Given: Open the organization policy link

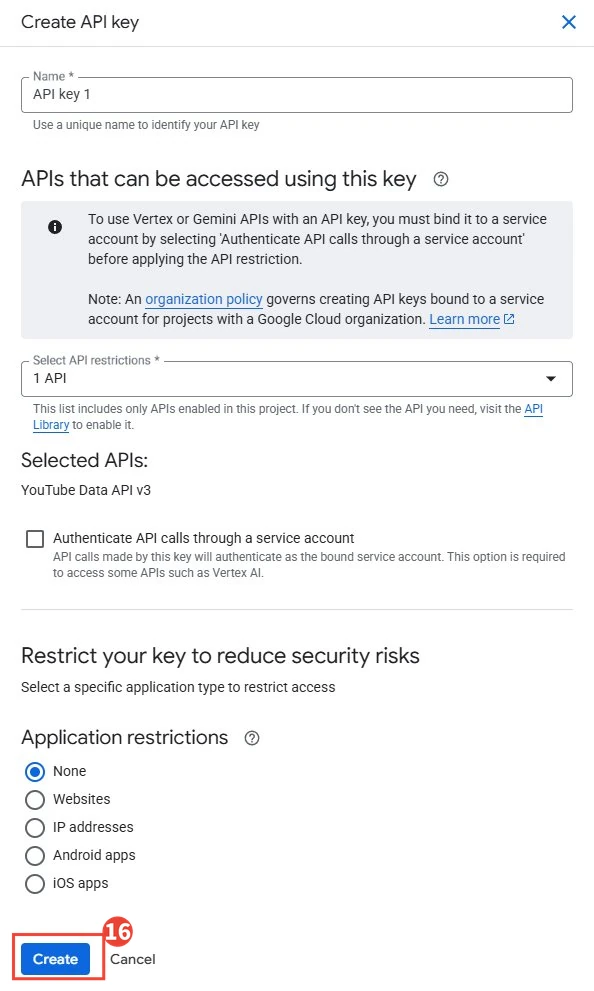Looking at the screenshot, I should [x=203, y=299].
